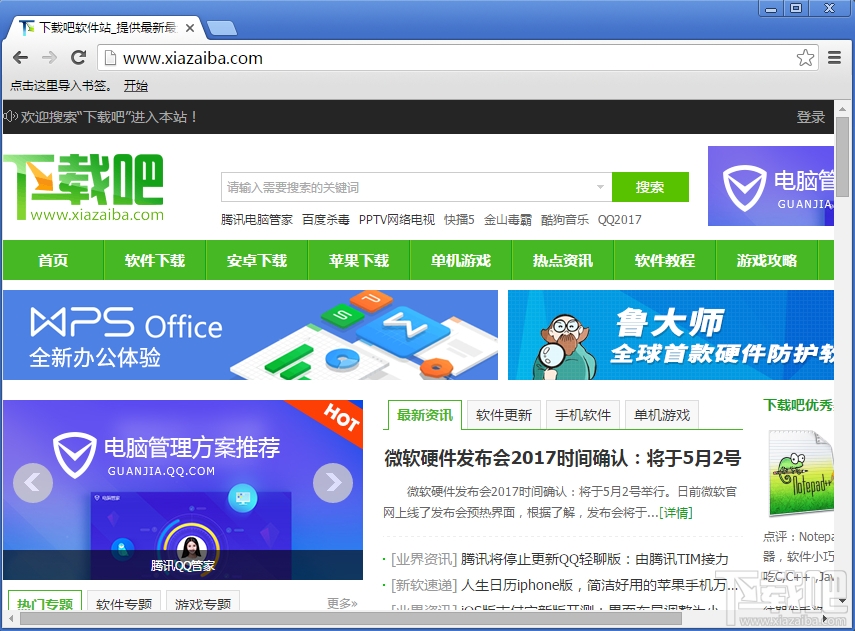The height and width of the screenshot is (631, 855).
Task: Open 软件下载 navigation item
Action: click(155, 260)
